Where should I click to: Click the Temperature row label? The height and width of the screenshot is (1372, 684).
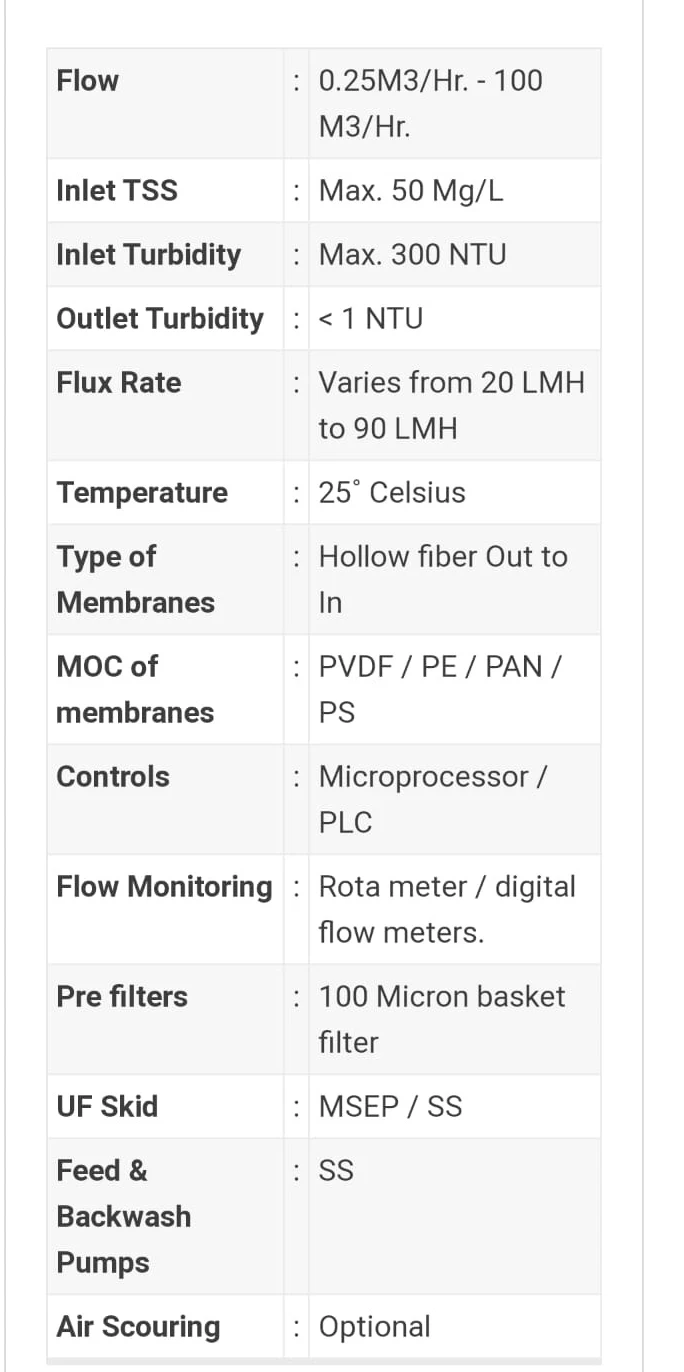pos(142,492)
